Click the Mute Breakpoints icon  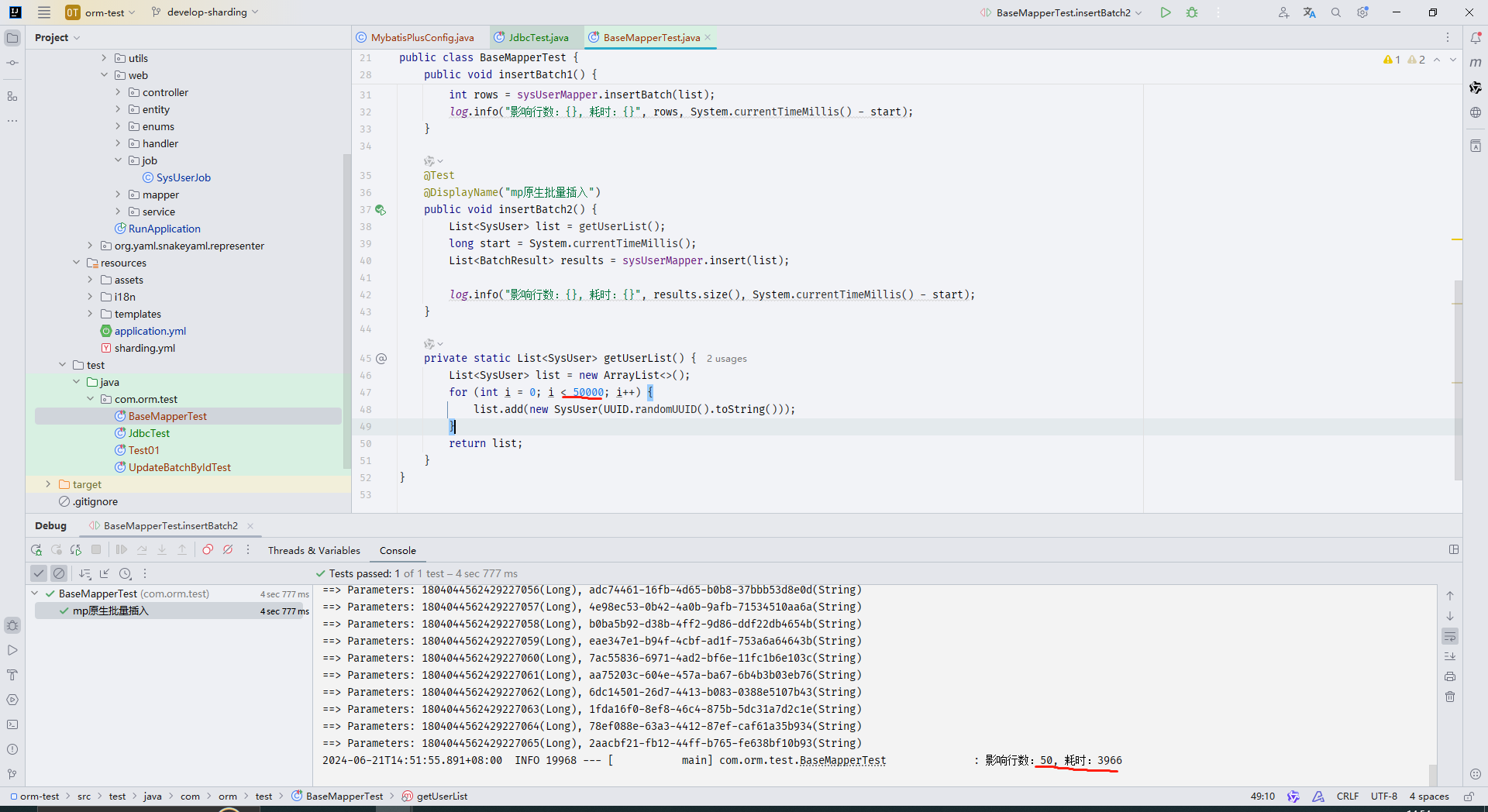(x=228, y=550)
